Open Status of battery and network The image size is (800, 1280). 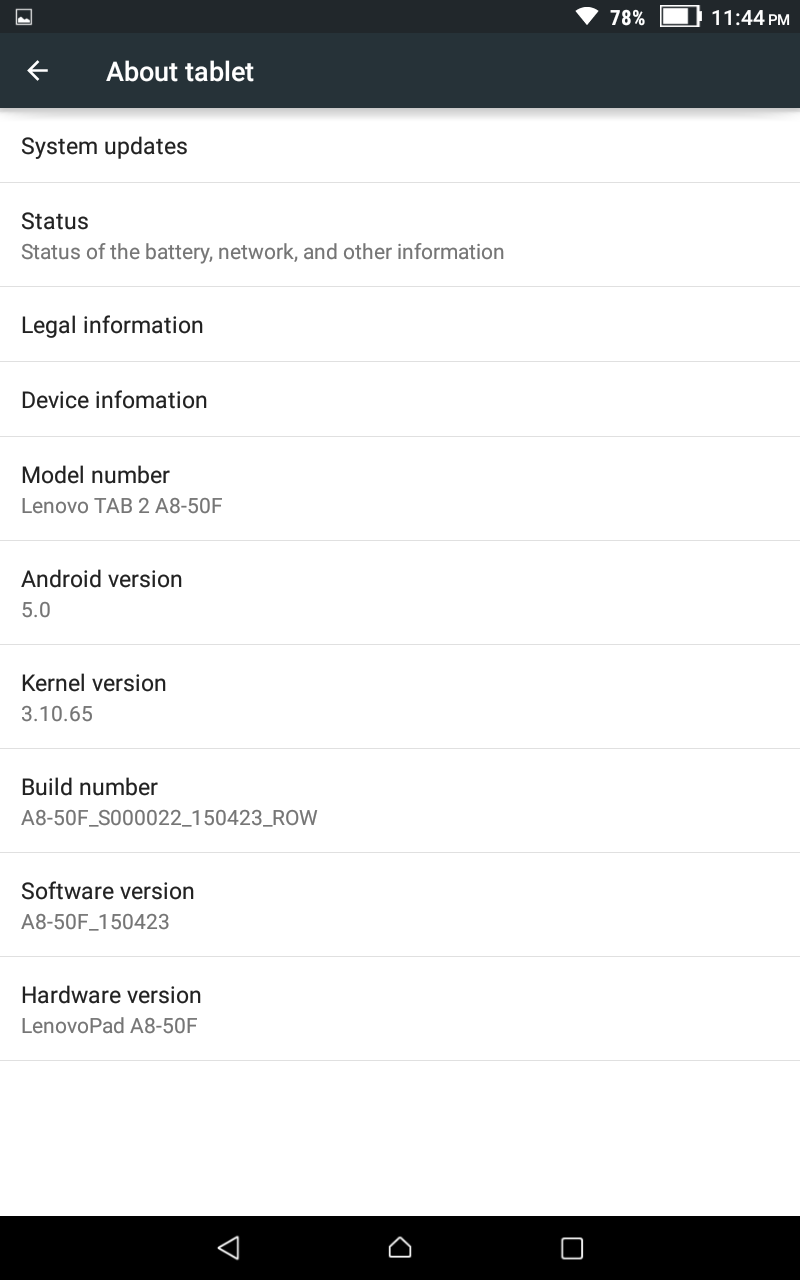click(x=400, y=235)
